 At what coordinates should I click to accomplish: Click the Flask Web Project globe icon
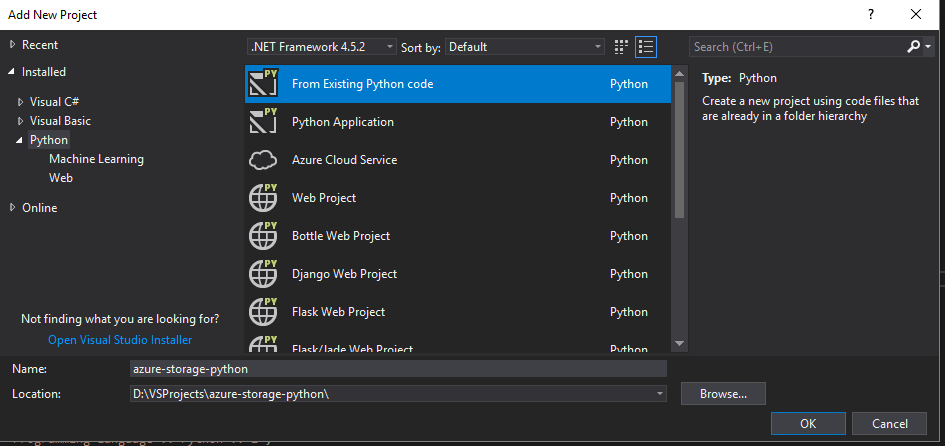(263, 312)
